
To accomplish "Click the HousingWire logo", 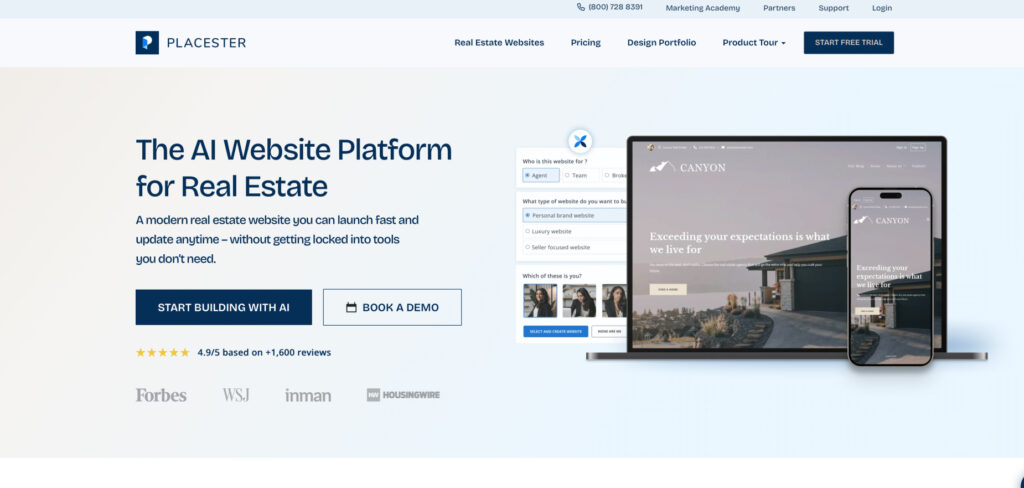I will pos(403,395).
